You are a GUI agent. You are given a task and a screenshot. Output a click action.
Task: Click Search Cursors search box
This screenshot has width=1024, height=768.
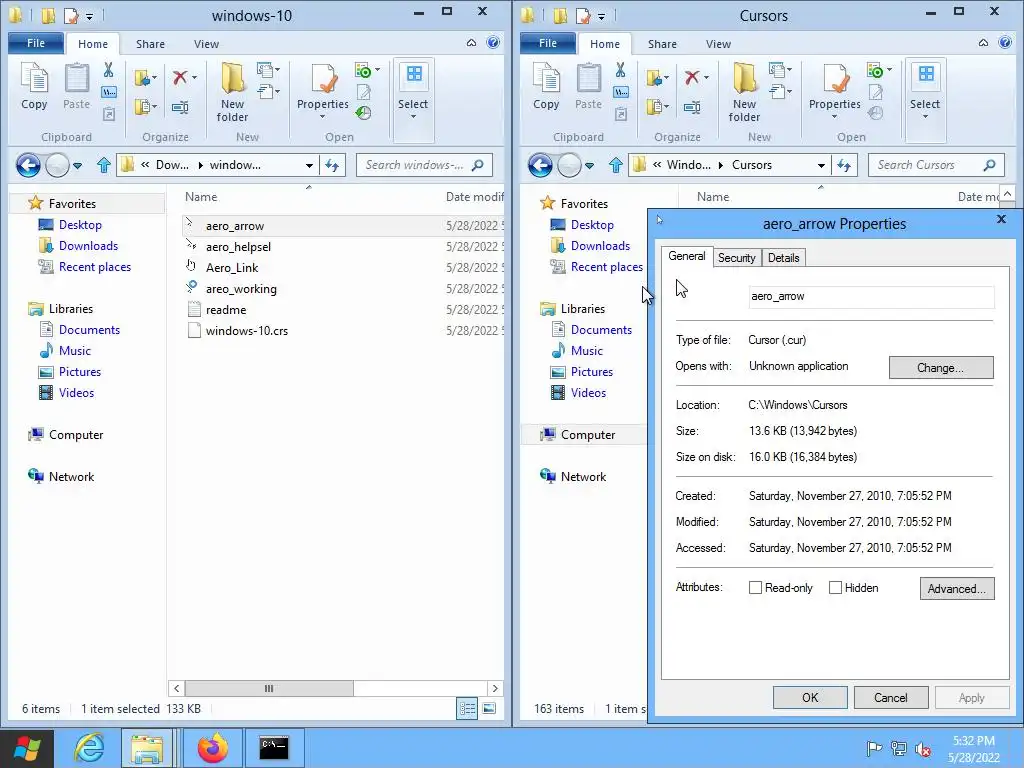(x=936, y=165)
